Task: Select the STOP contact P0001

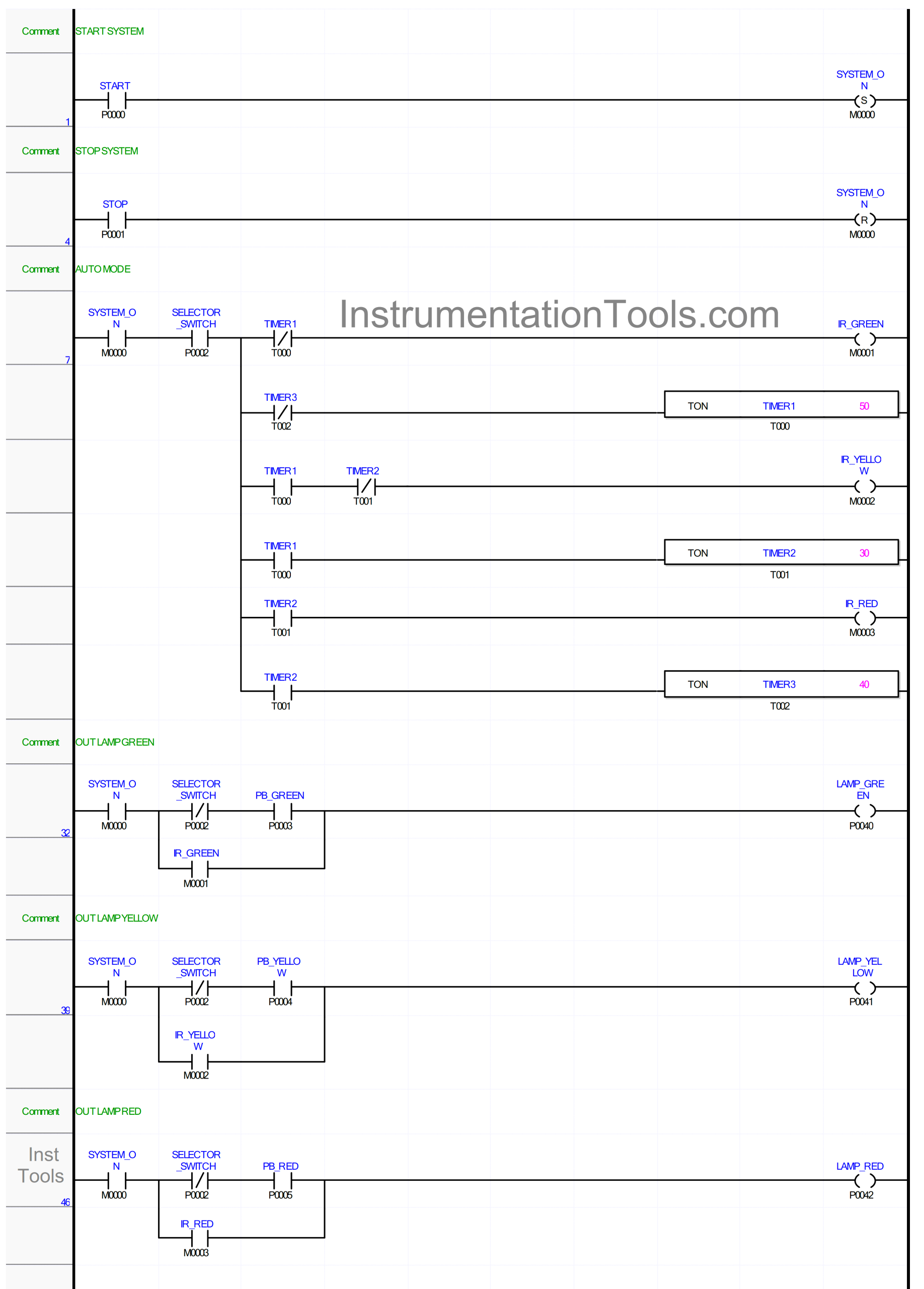Action: 116,220
